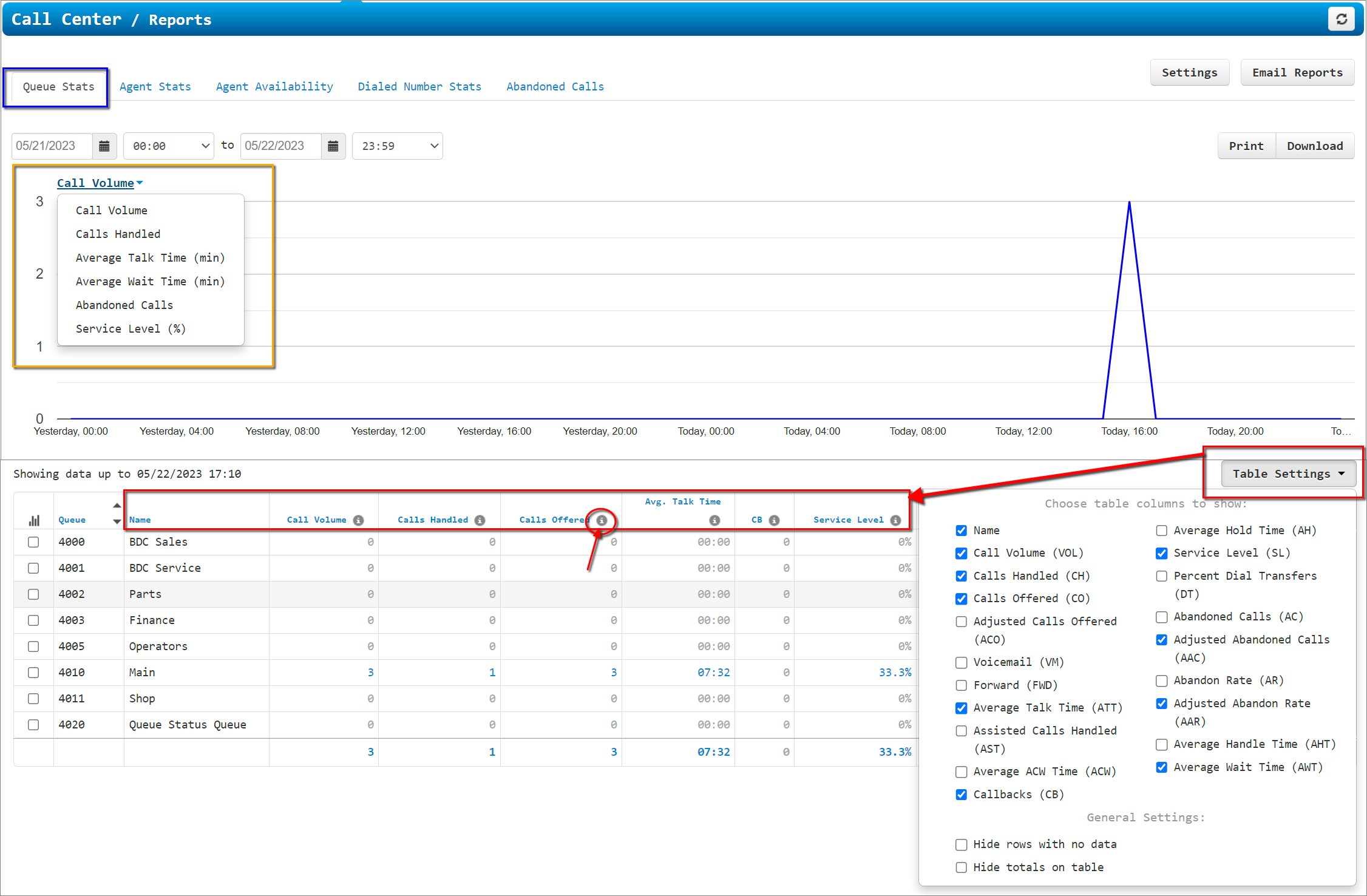Viewport: 1367px width, 896px height.
Task: Choose Average Wait Time (min) metric
Action: [151, 282]
